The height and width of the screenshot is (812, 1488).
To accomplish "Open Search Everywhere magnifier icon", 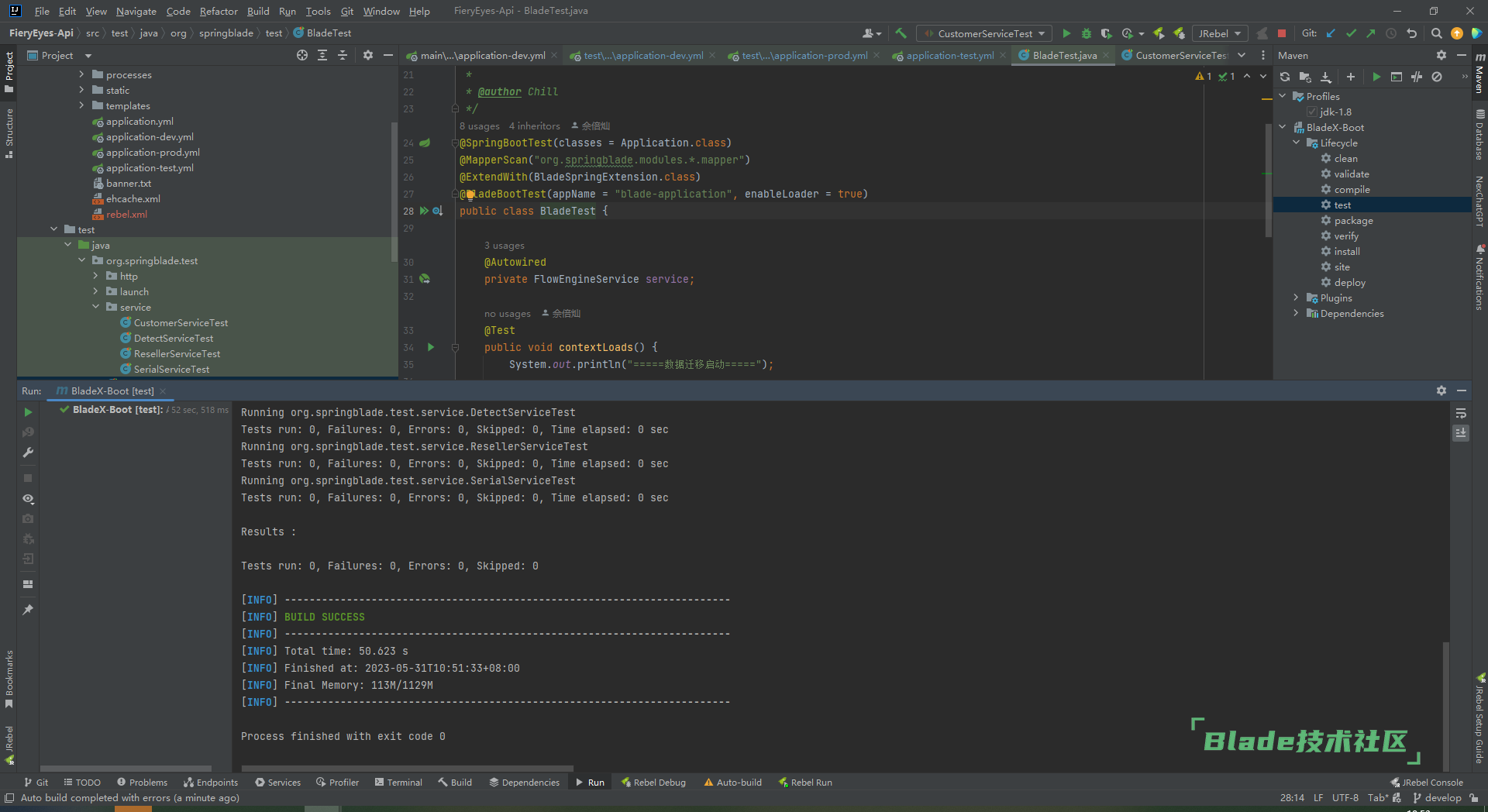I will (x=1436, y=33).
